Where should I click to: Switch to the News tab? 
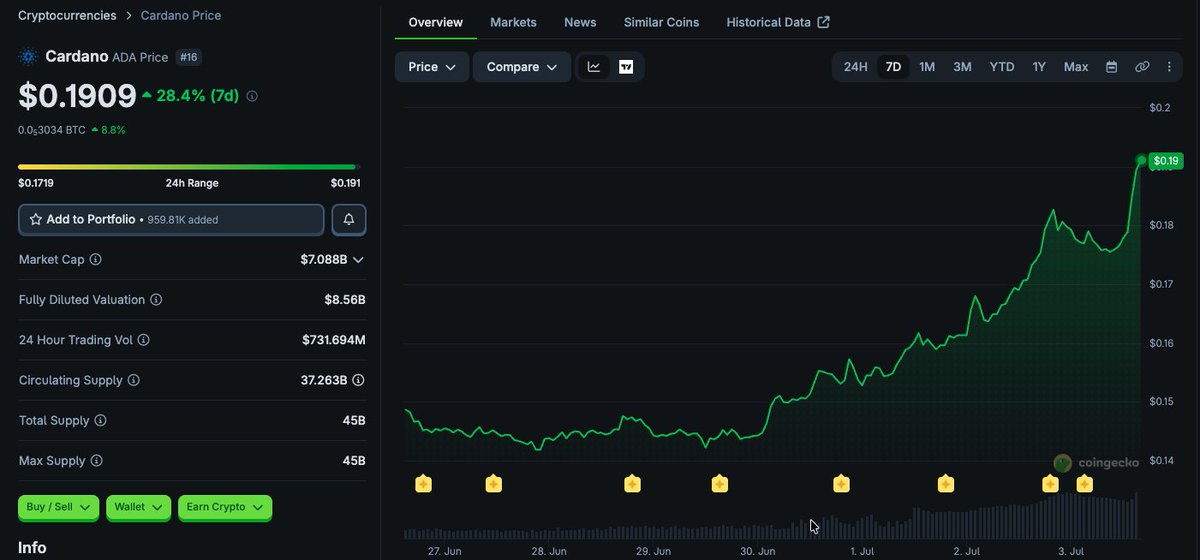[x=580, y=22]
